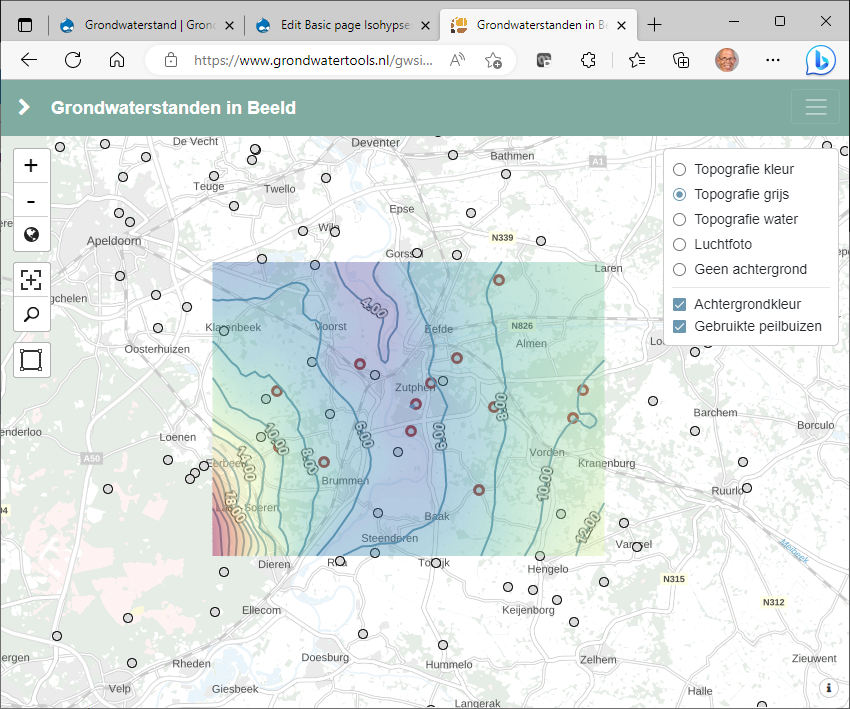Toggle the Achtergrondkleur checkbox
This screenshot has width=850, height=709.
[679, 305]
